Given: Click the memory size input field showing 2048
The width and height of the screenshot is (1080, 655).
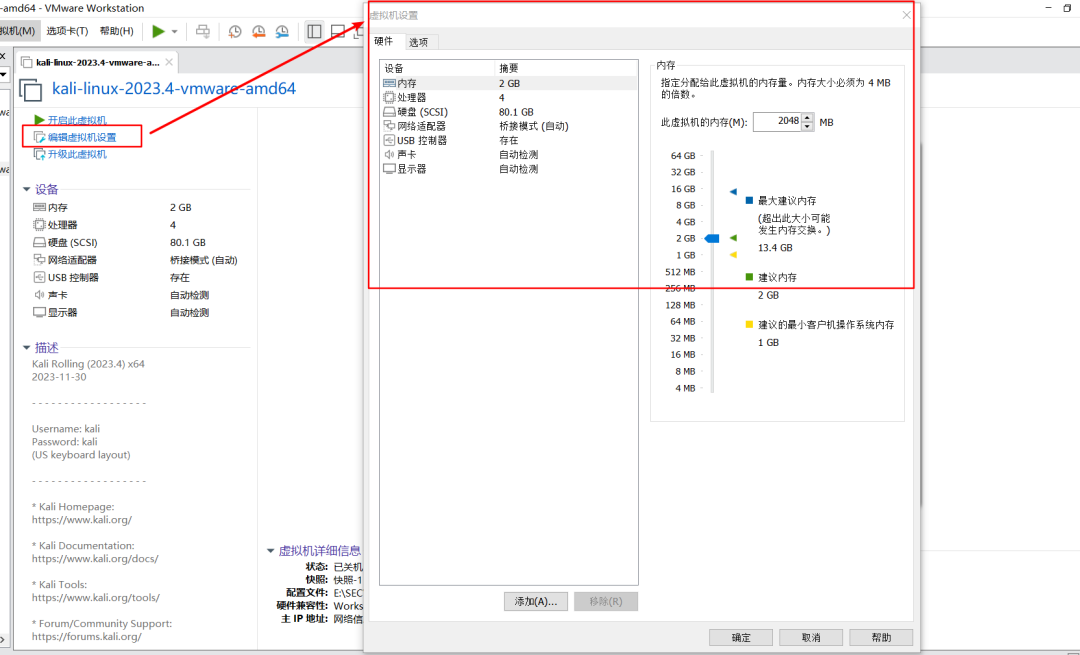Looking at the screenshot, I should tap(777, 121).
